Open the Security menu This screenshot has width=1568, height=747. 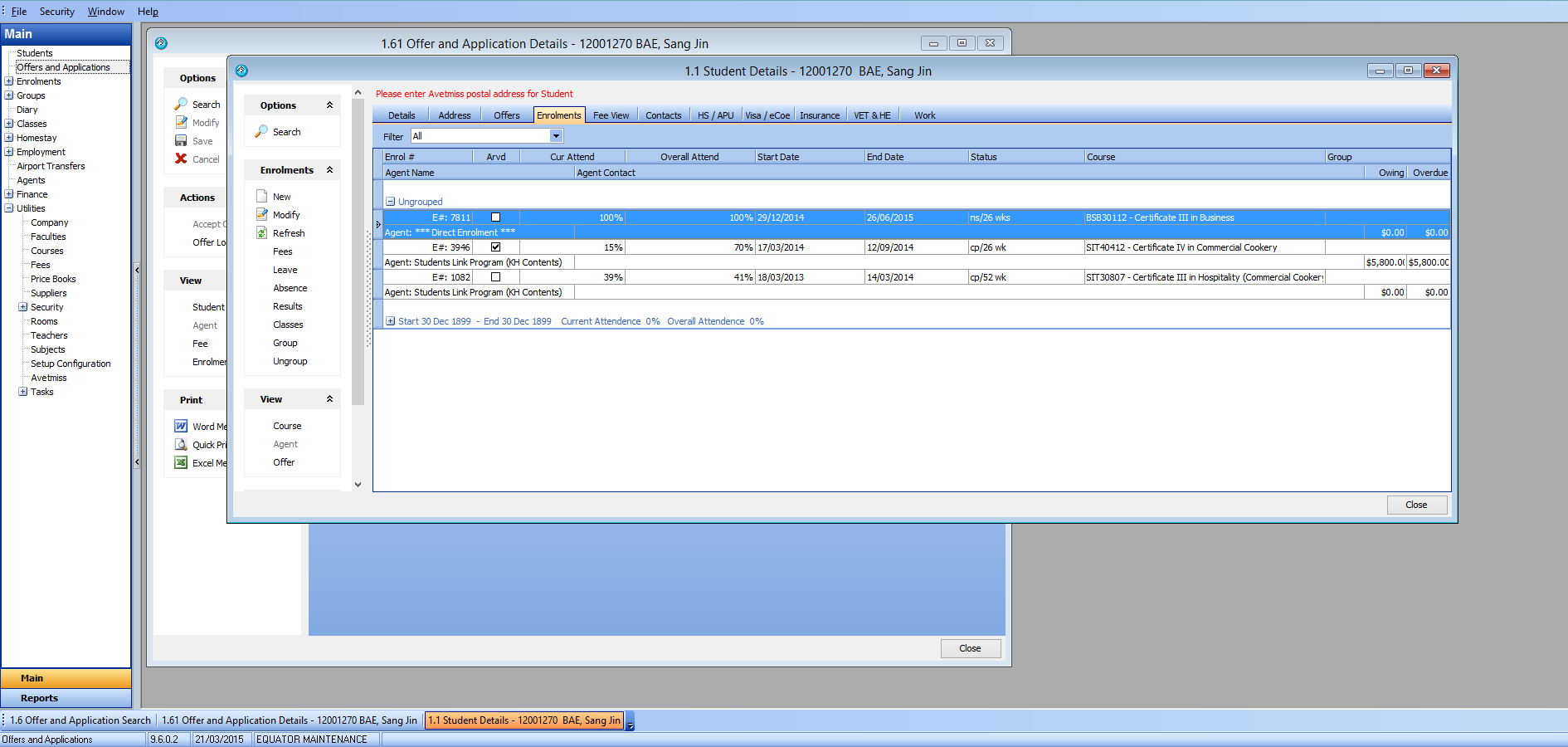click(56, 12)
